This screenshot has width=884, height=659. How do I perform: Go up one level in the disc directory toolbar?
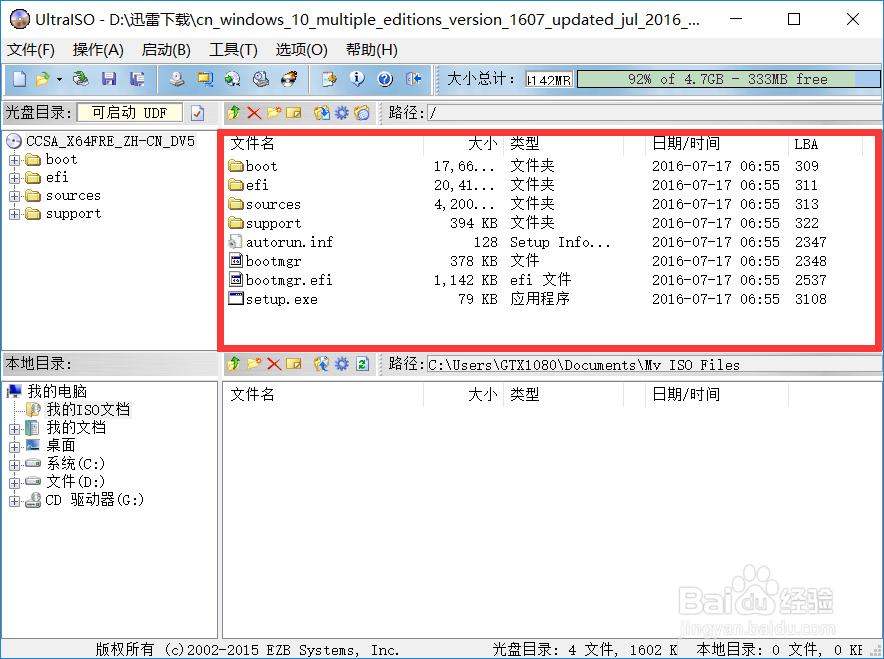coord(233,113)
